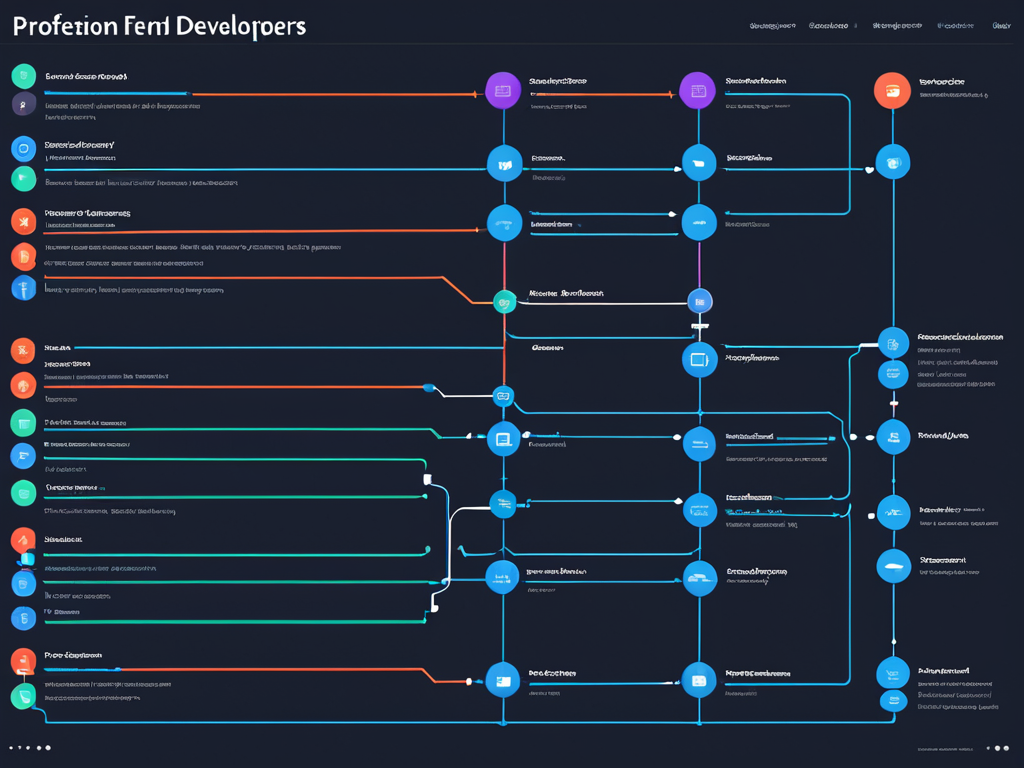Click the white connector handle left of the blue columns

point(427,480)
